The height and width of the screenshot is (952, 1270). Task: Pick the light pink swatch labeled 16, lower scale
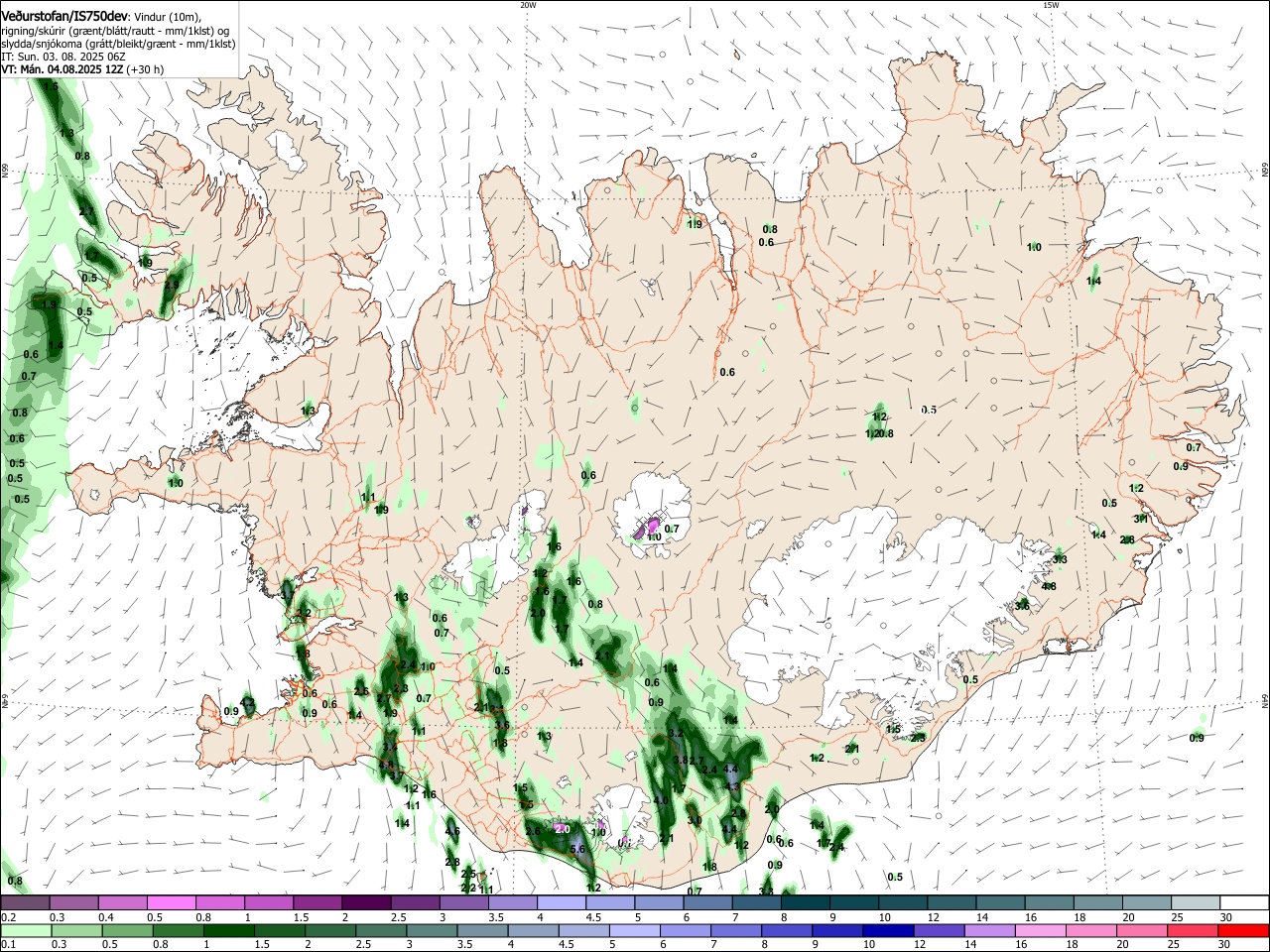tap(1041, 931)
